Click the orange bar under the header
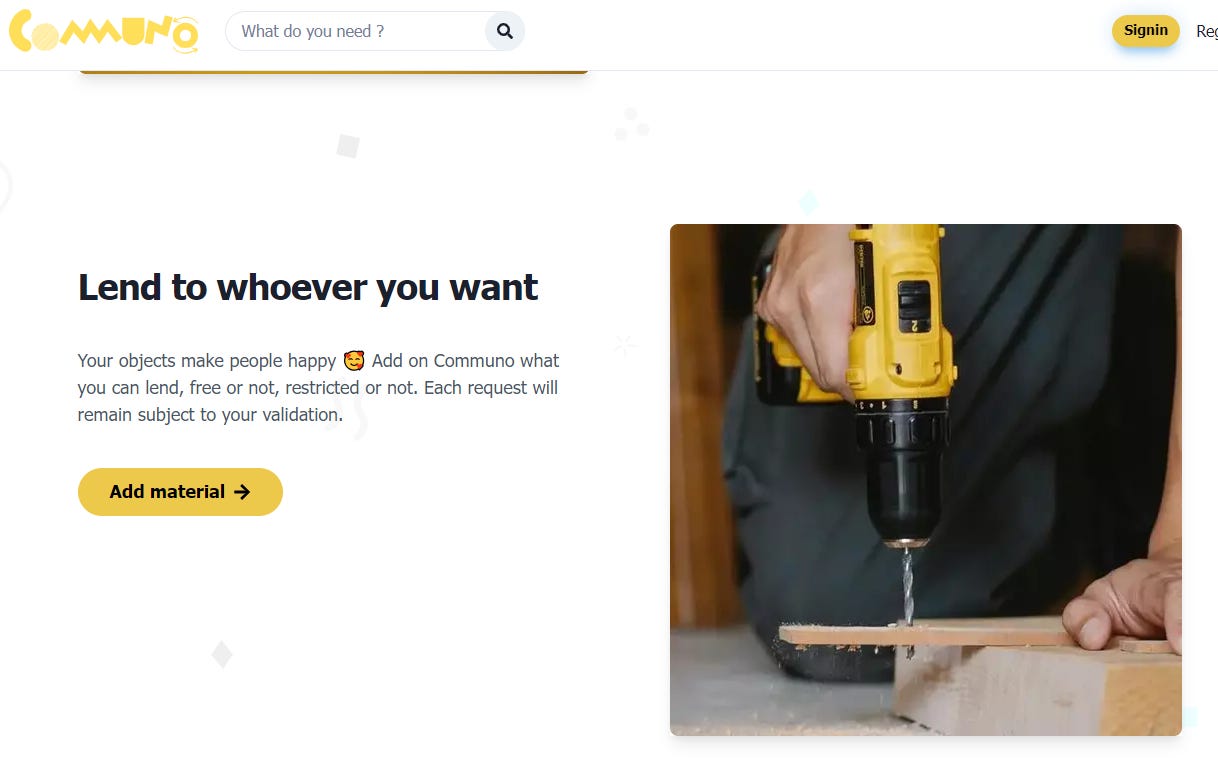Screen dimensions: 1218x758 coord(334,71)
